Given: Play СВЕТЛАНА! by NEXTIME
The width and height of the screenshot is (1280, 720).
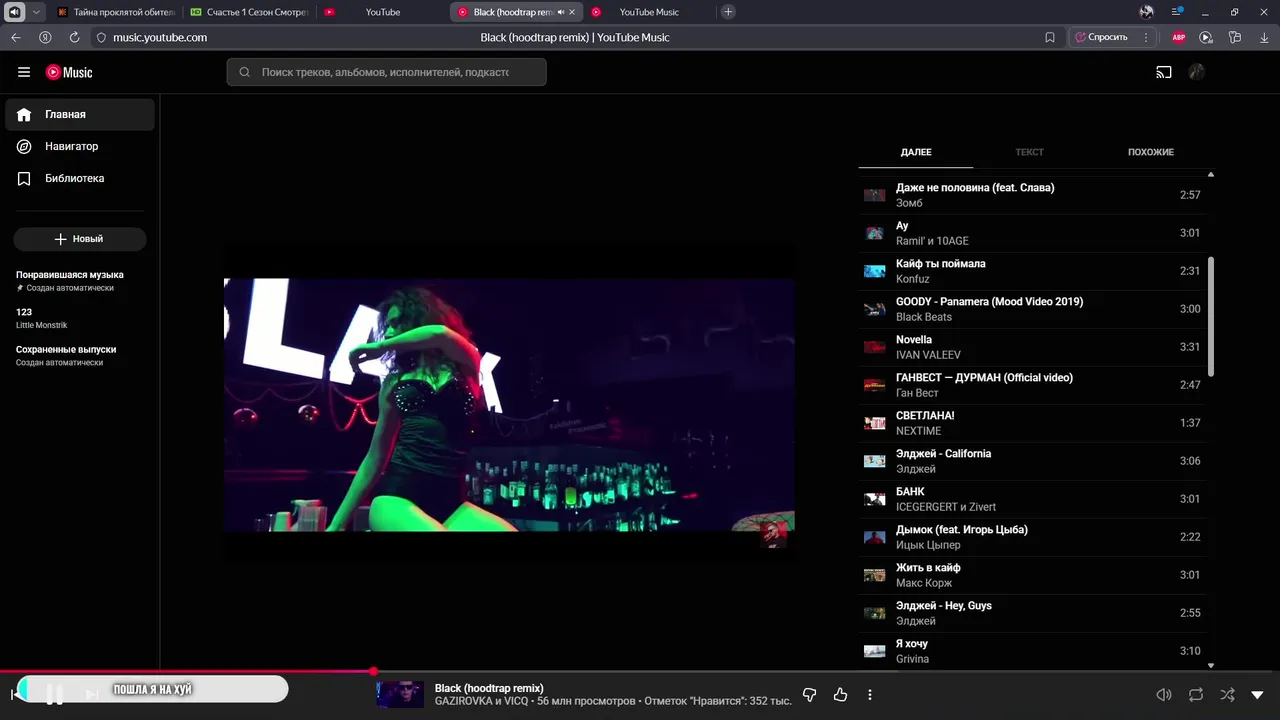Looking at the screenshot, I should point(1032,423).
